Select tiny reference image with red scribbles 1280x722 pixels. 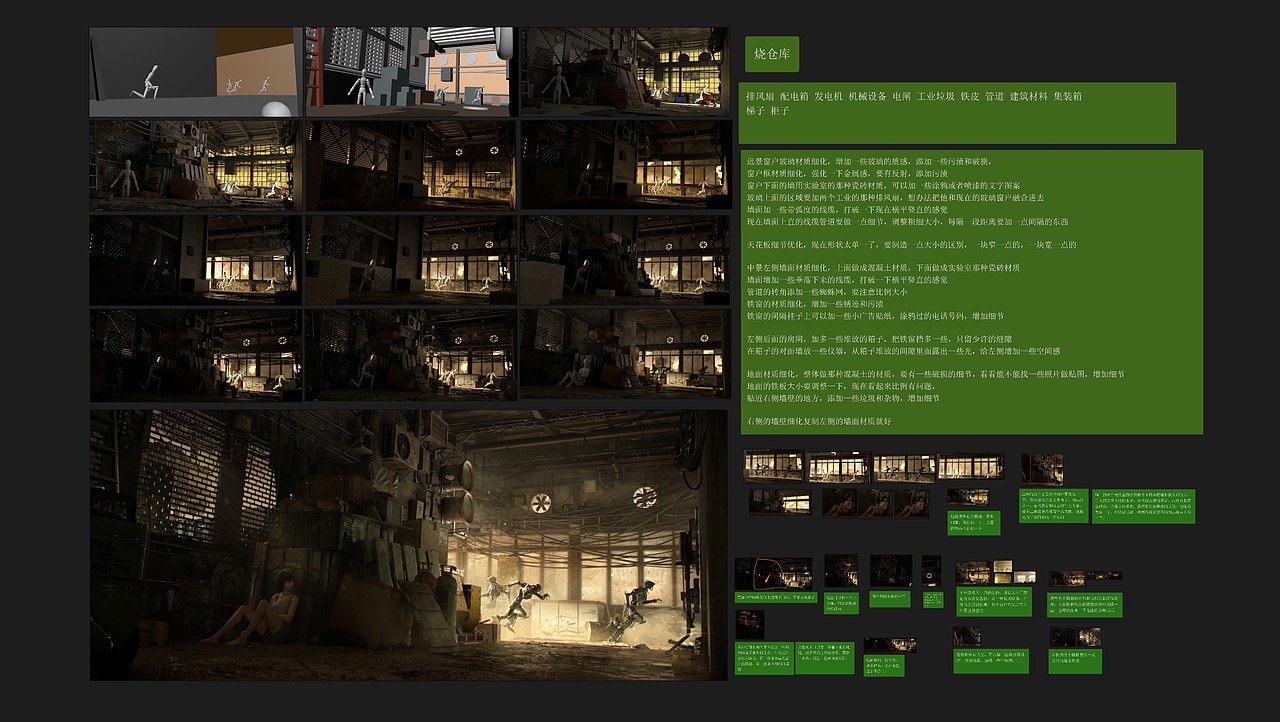coord(750,625)
